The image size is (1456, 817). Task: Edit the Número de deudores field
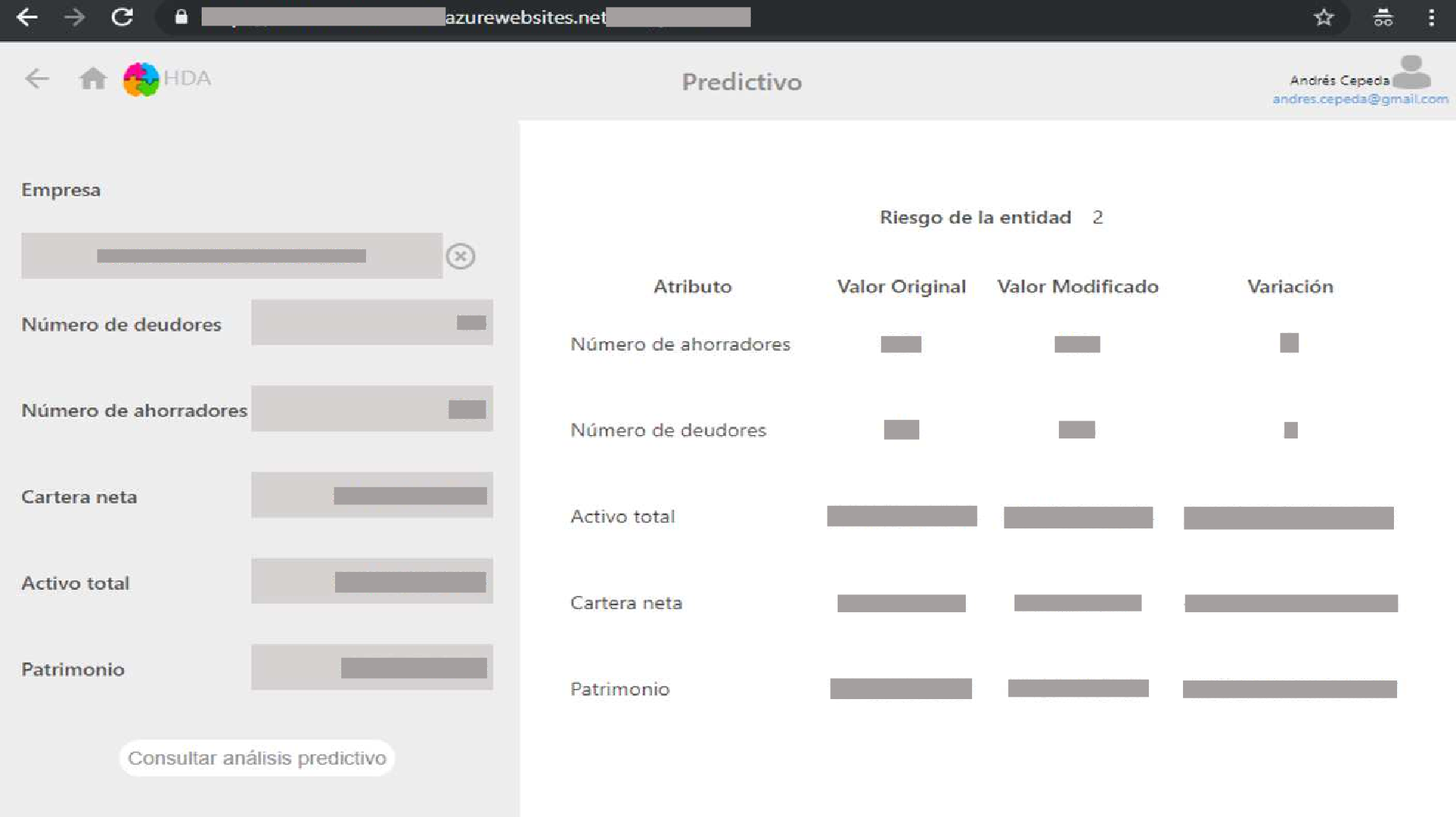pyautogui.click(x=372, y=323)
